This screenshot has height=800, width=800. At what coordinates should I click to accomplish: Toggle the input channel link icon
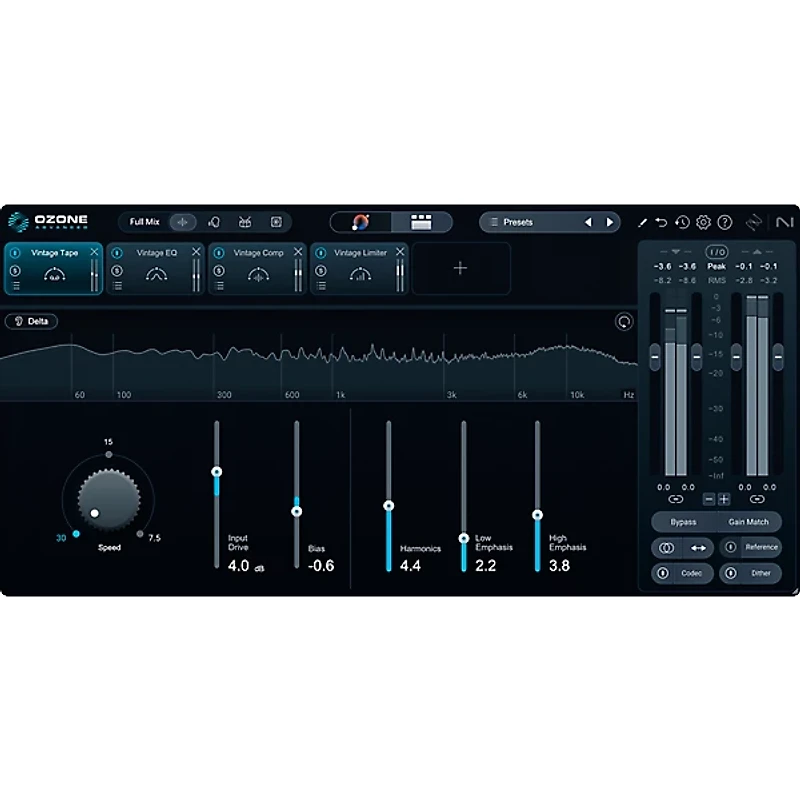click(676, 499)
